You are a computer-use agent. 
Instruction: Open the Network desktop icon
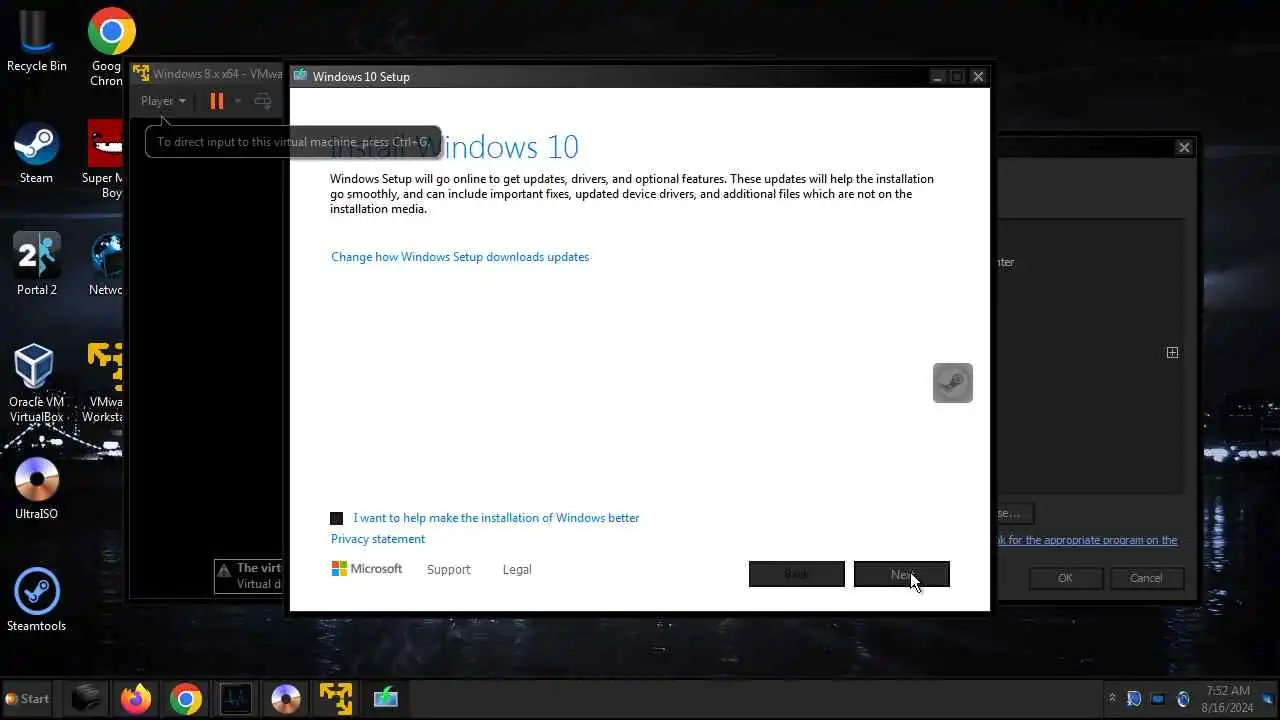coord(106,265)
